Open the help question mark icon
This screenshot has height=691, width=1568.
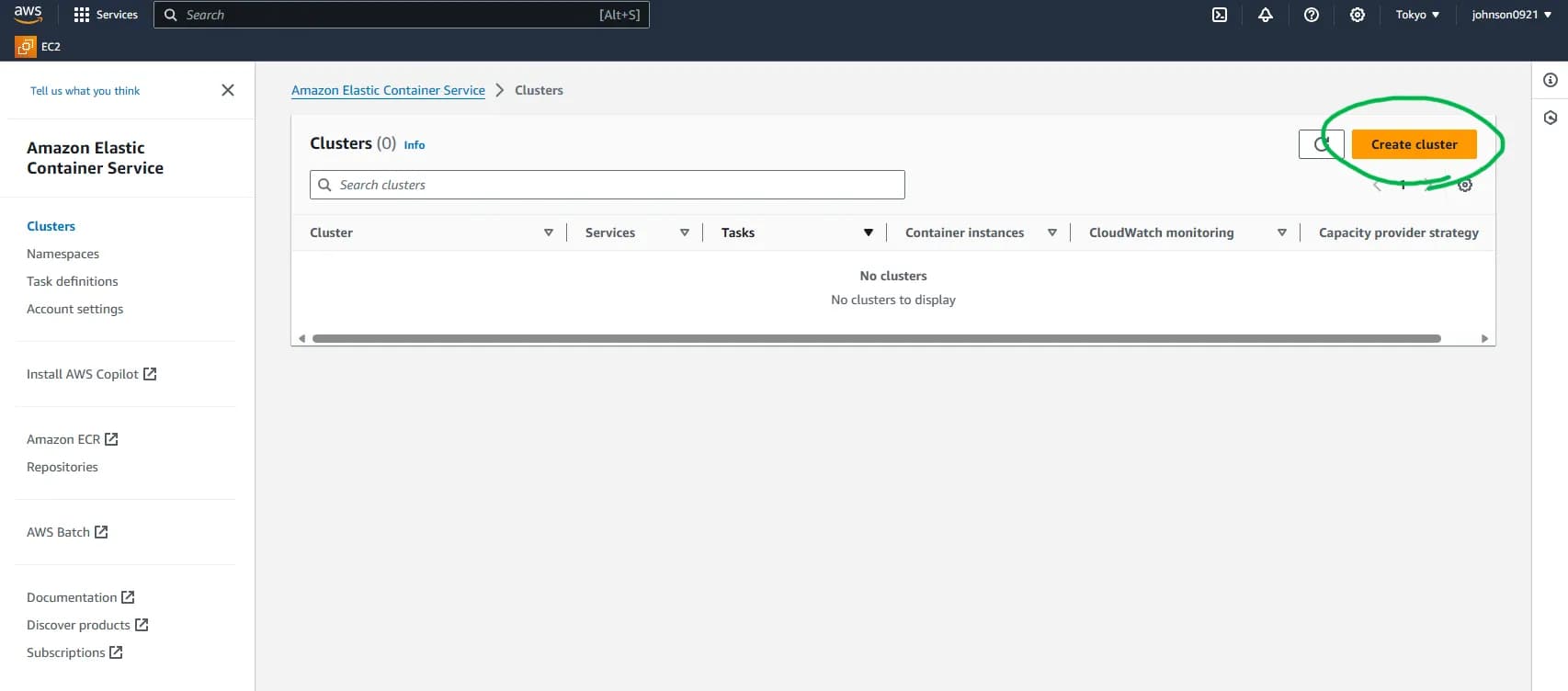(x=1312, y=15)
